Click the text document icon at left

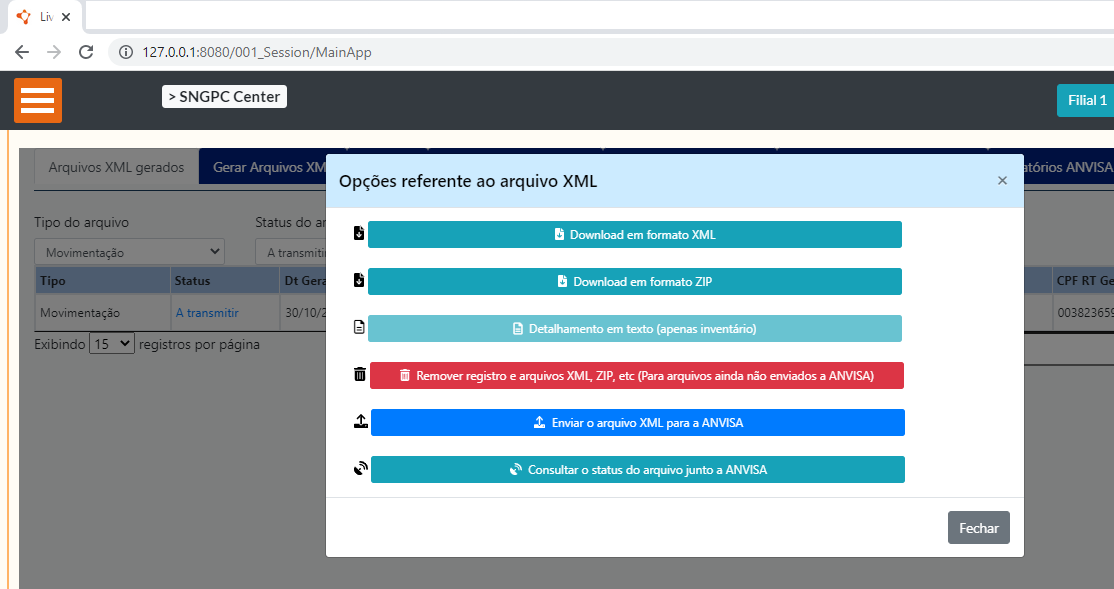[359, 327]
